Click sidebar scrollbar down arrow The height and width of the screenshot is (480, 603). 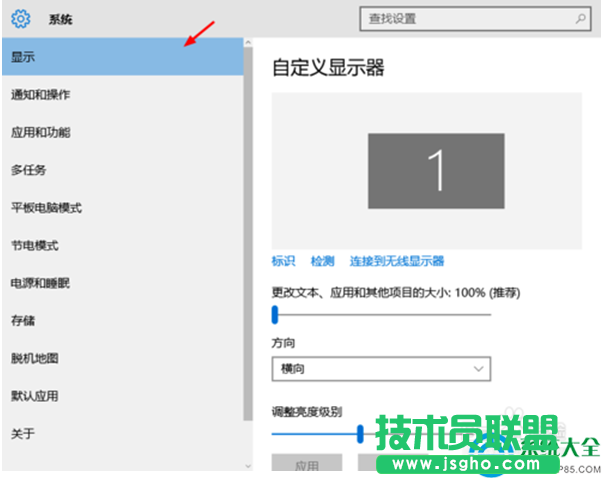tap(248, 466)
